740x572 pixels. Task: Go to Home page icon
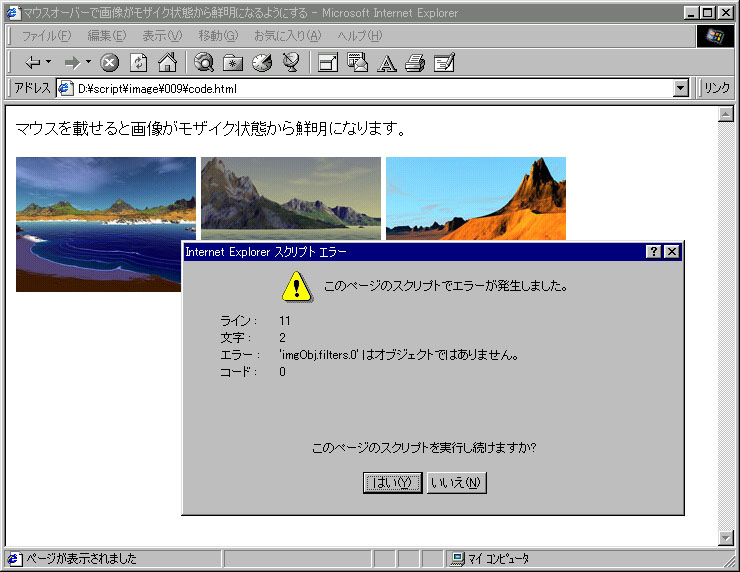168,62
